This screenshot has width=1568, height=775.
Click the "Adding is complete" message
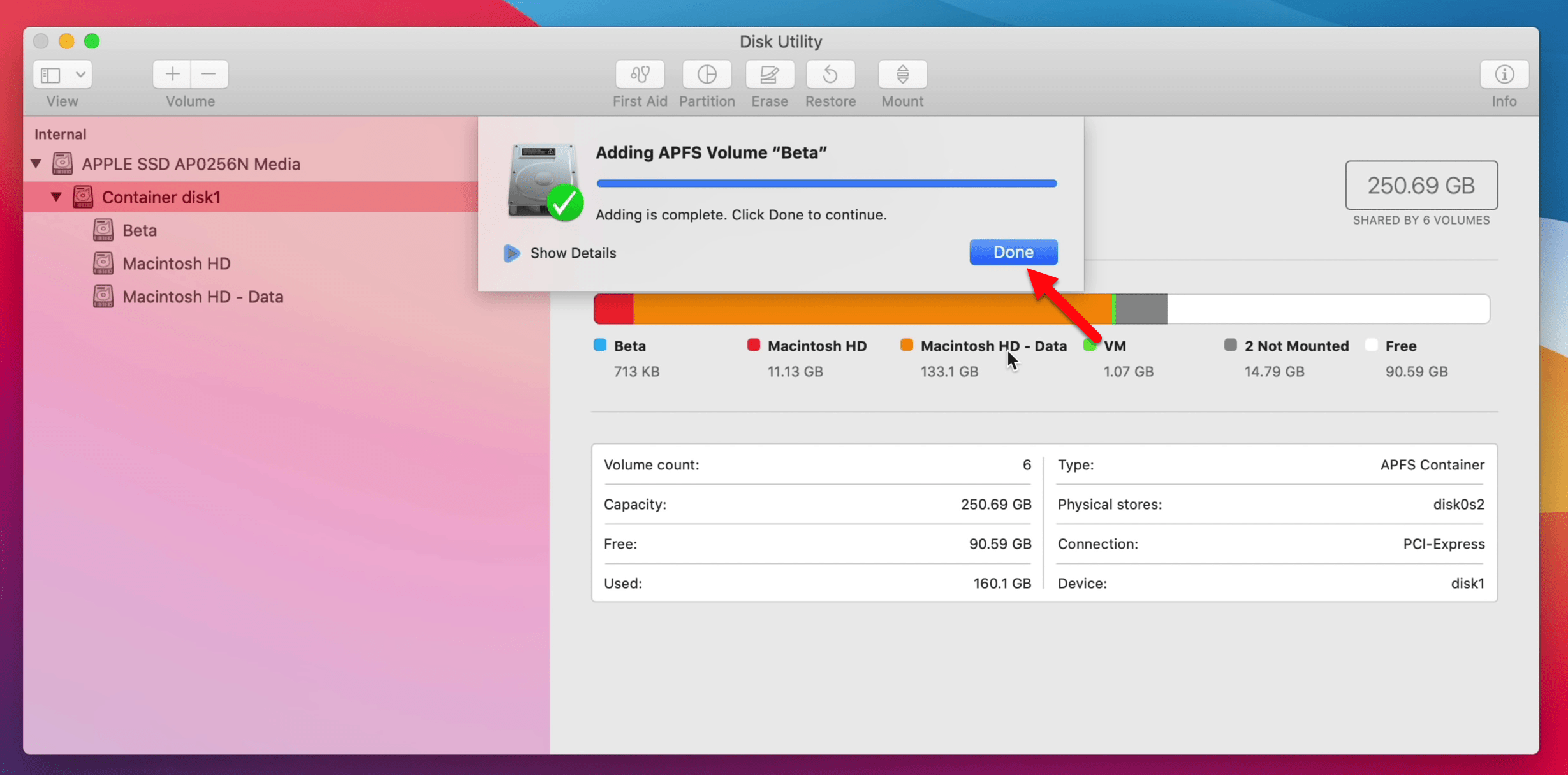click(741, 215)
